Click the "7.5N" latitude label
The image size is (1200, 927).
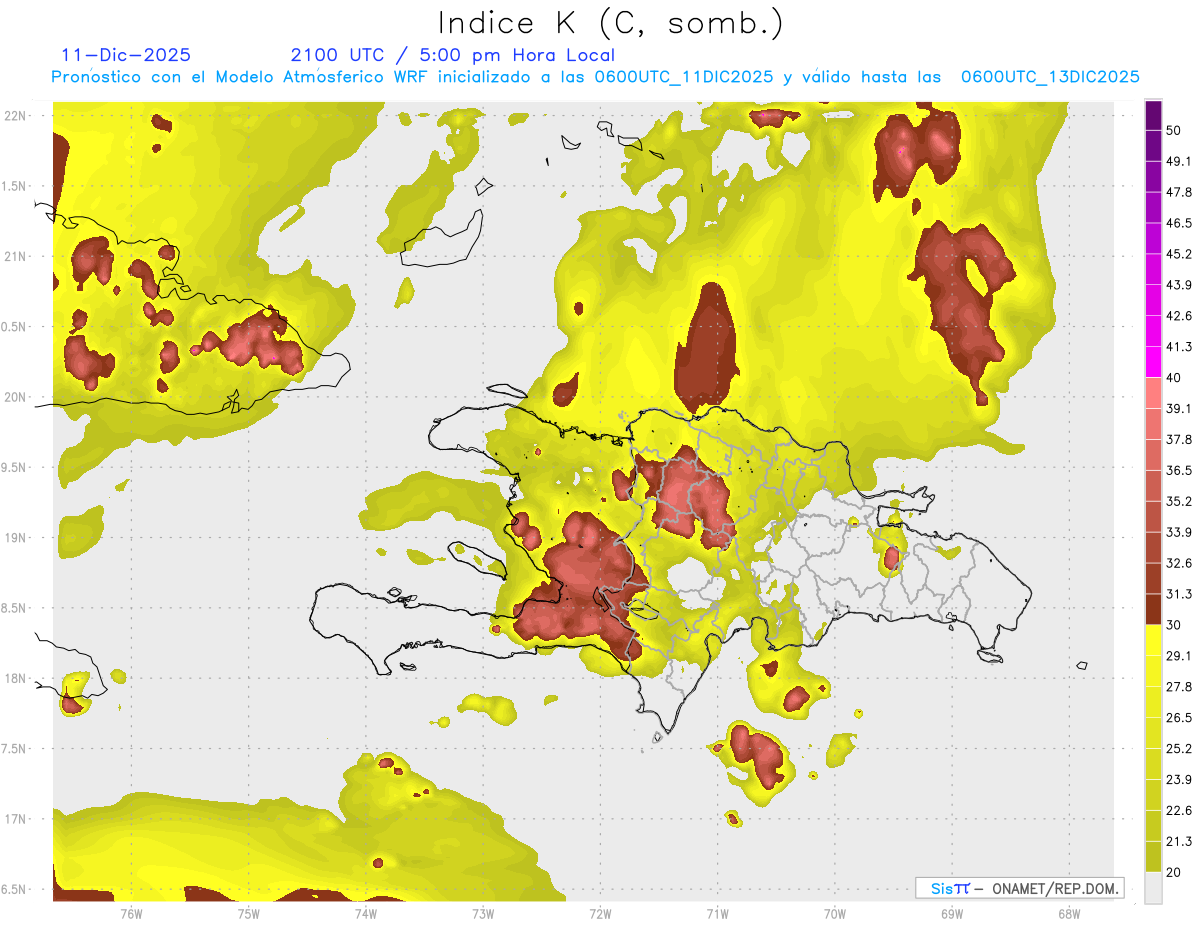(14, 748)
